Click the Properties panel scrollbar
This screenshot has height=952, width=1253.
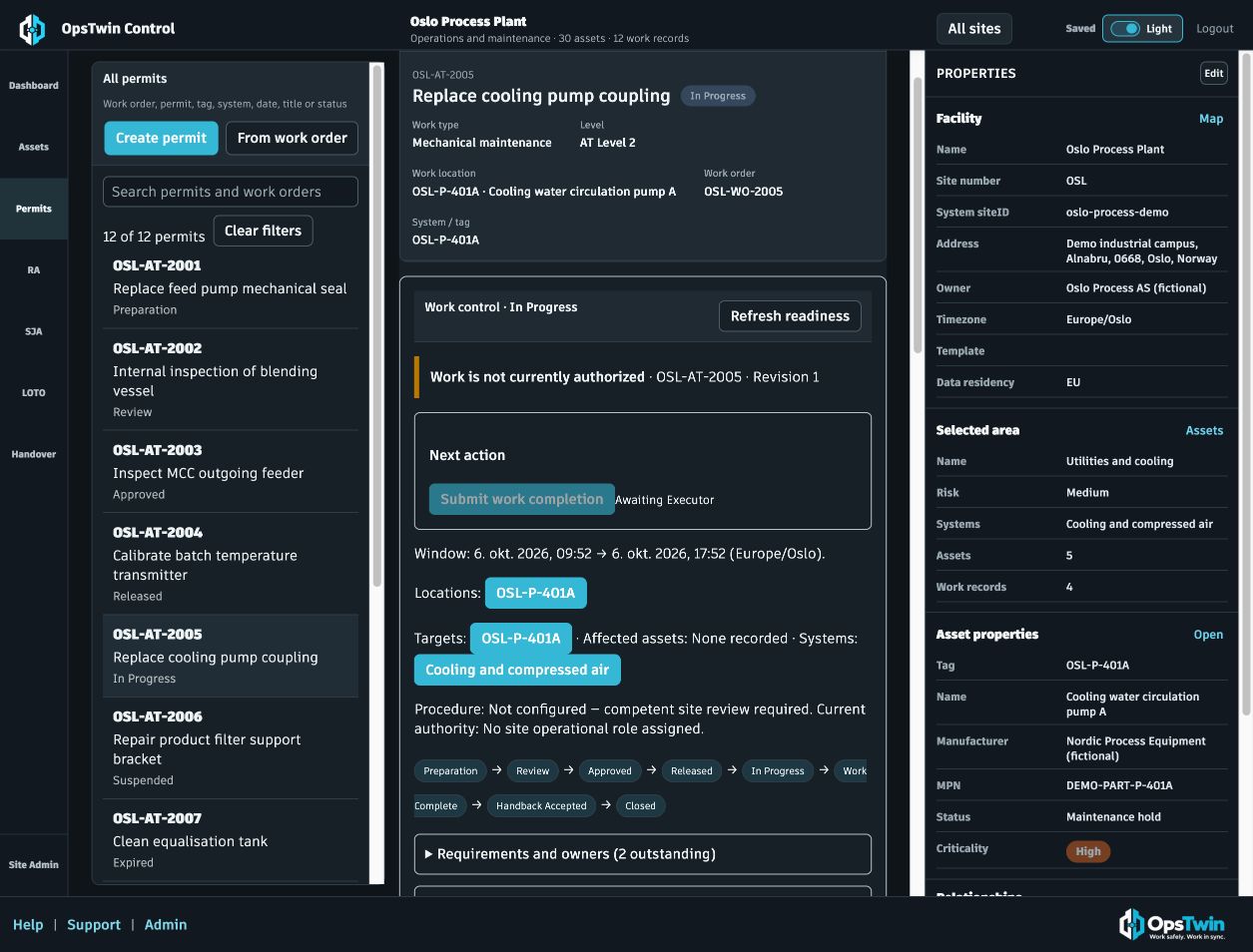pos(1245,384)
